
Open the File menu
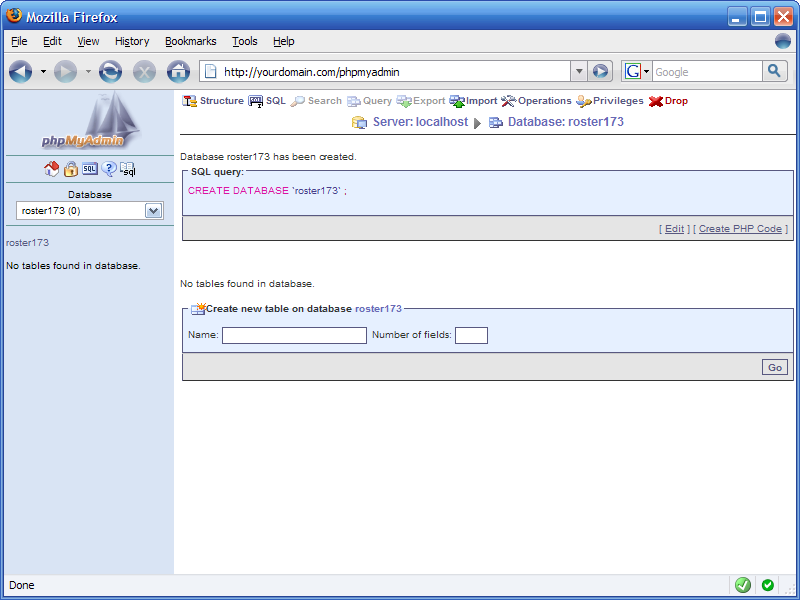[x=19, y=41]
